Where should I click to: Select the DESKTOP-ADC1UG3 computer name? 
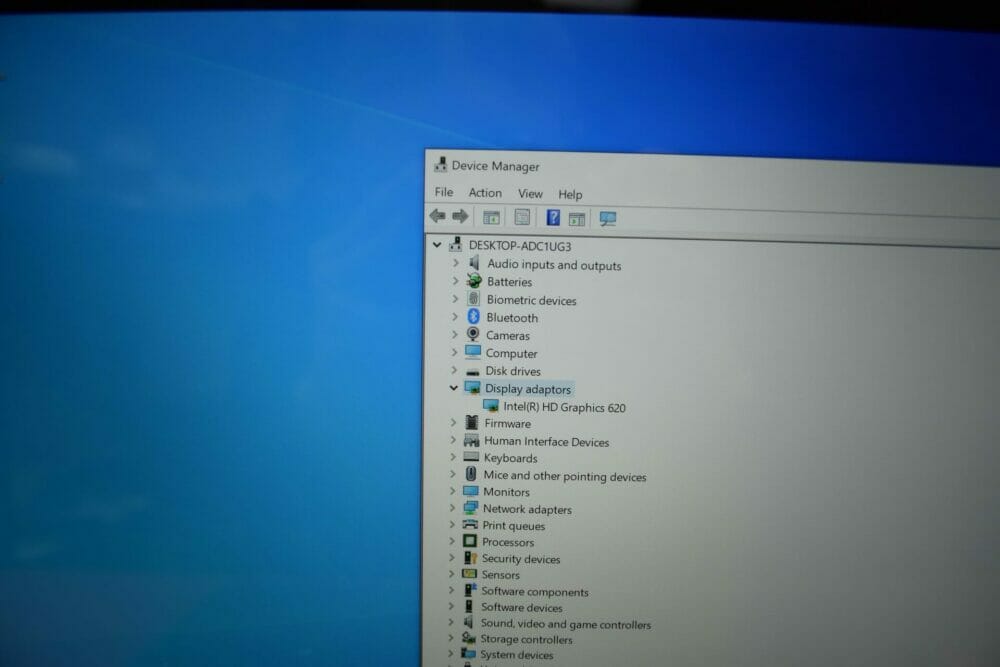point(520,246)
